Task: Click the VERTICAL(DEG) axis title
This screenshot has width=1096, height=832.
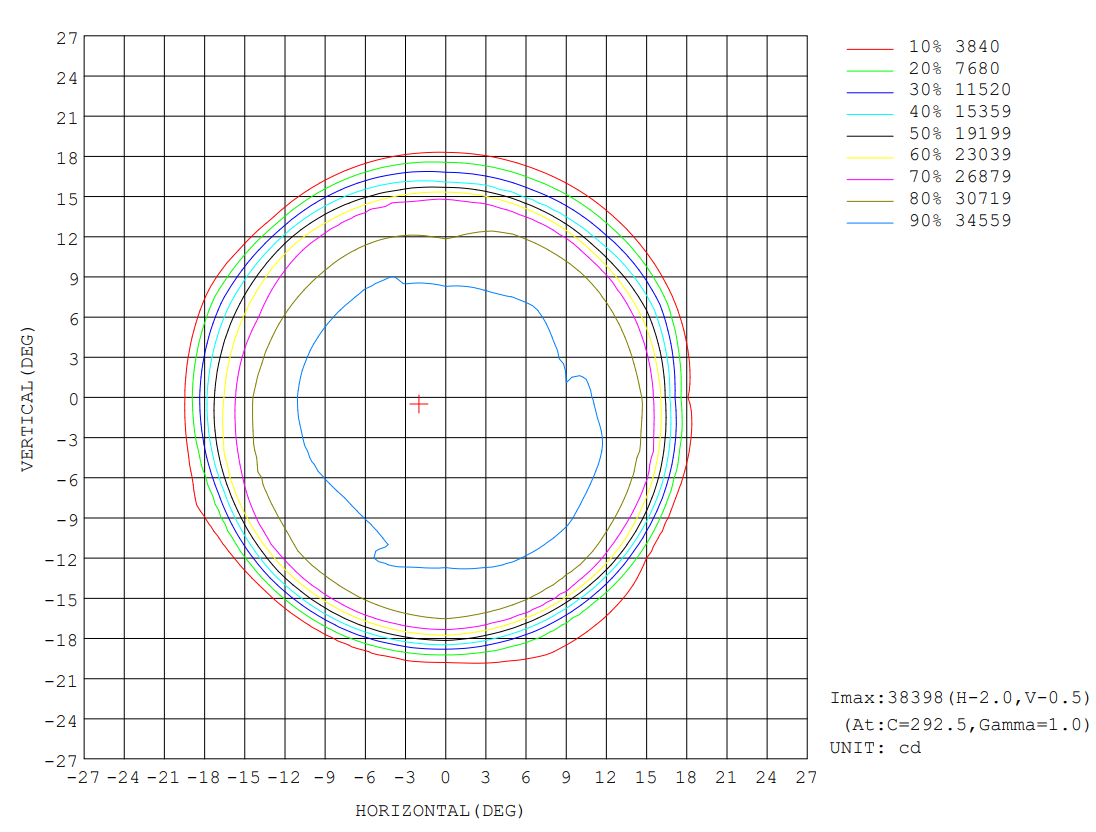Action: pyautogui.click(x=27, y=398)
